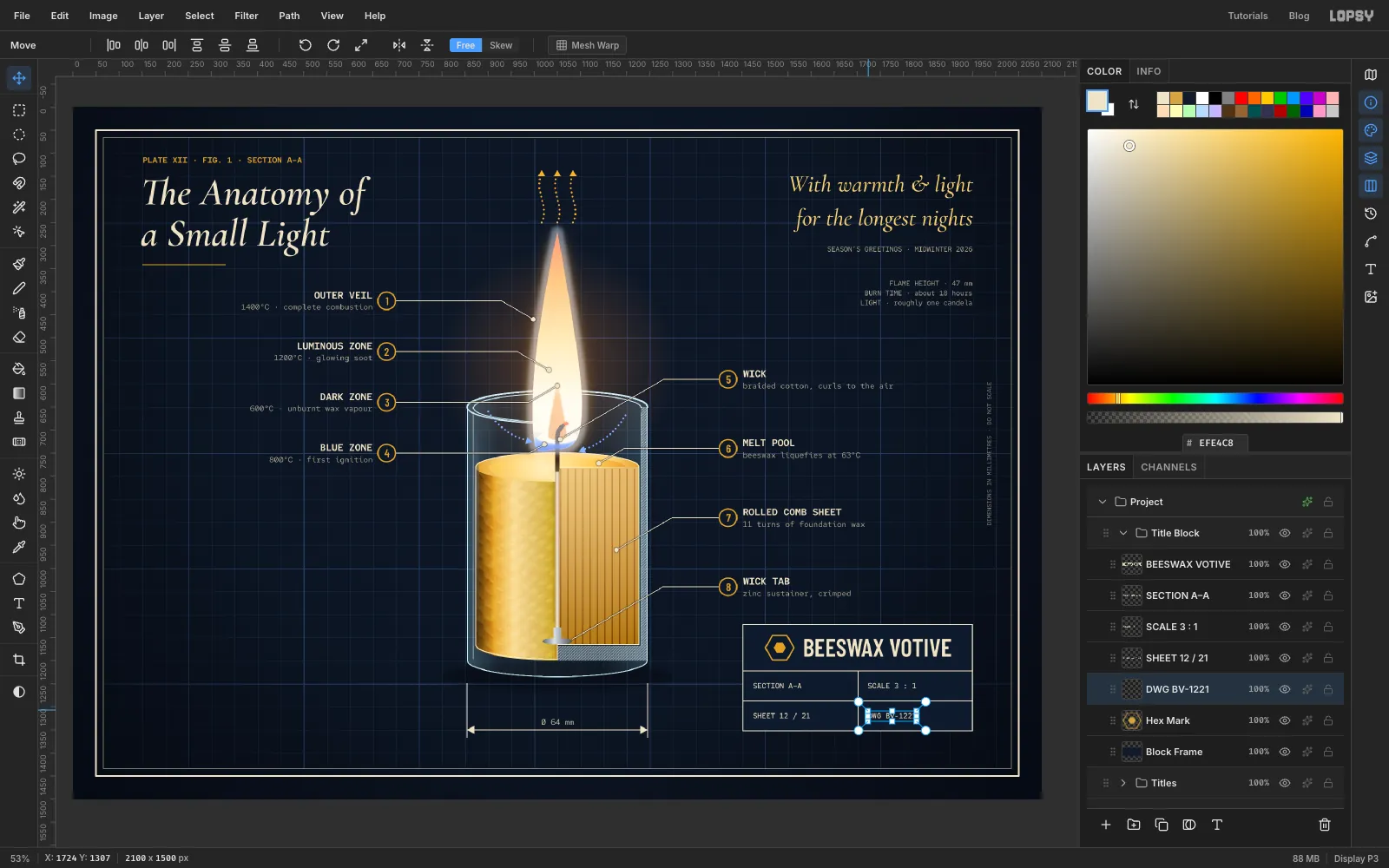Pick the red swatch in palette

(x=1241, y=98)
